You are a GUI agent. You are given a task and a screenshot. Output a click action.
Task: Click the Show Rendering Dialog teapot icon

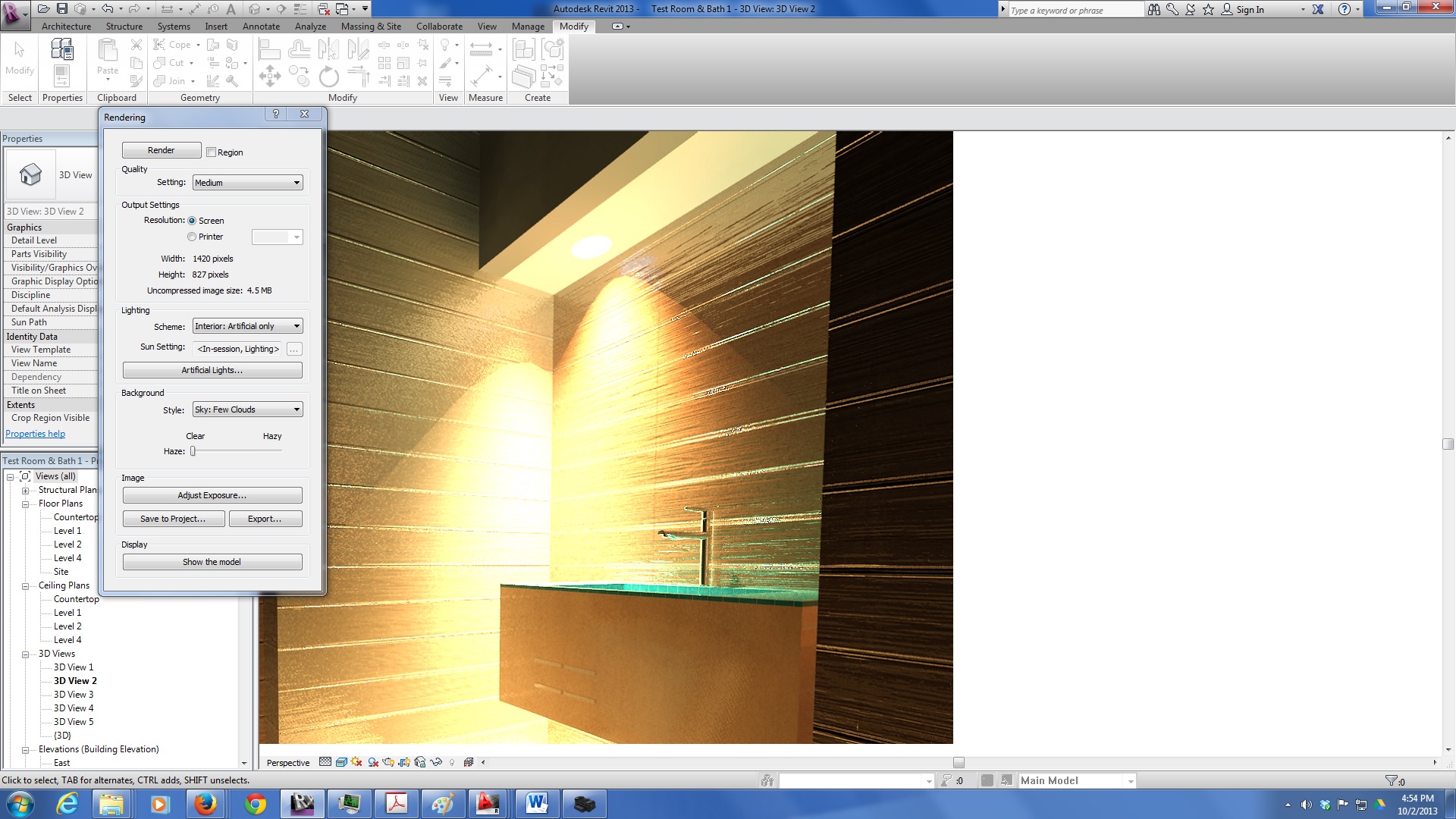(x=389, y=762)
